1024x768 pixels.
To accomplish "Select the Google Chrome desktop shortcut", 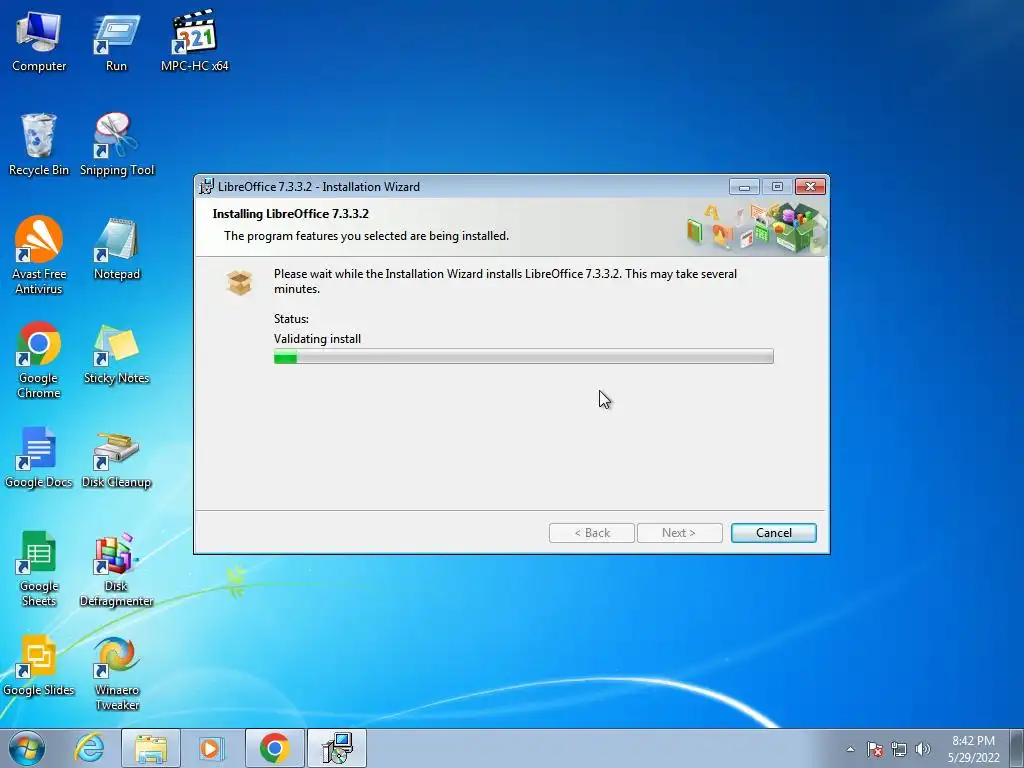I will click(39, 360).
